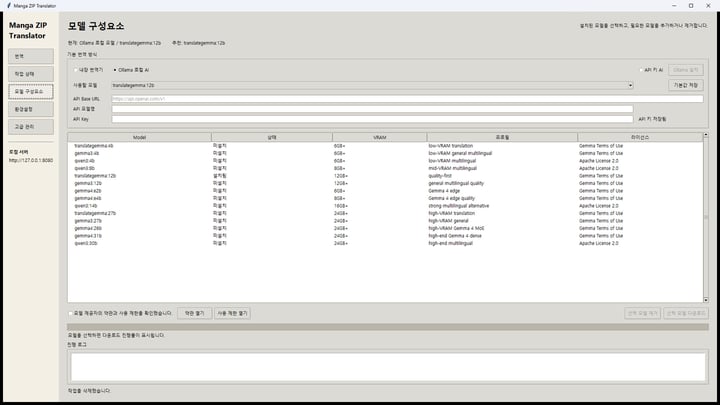This screenshot has height=405, width=720.
Task: Click the '16GB+' VRAM cell
Action: click(341, 206)
